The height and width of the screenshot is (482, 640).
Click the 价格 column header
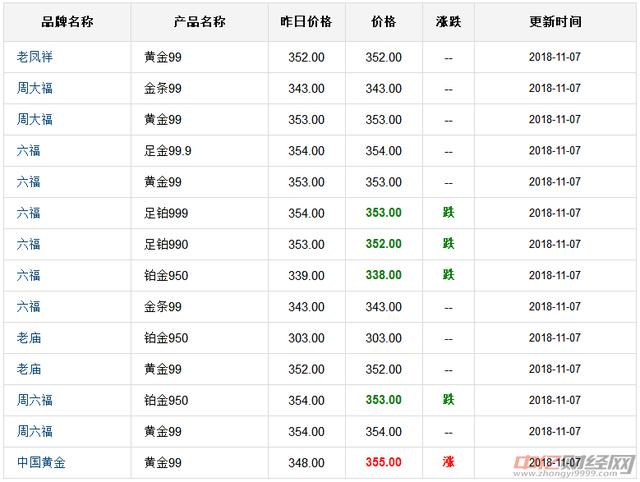(x=384, y=22)
